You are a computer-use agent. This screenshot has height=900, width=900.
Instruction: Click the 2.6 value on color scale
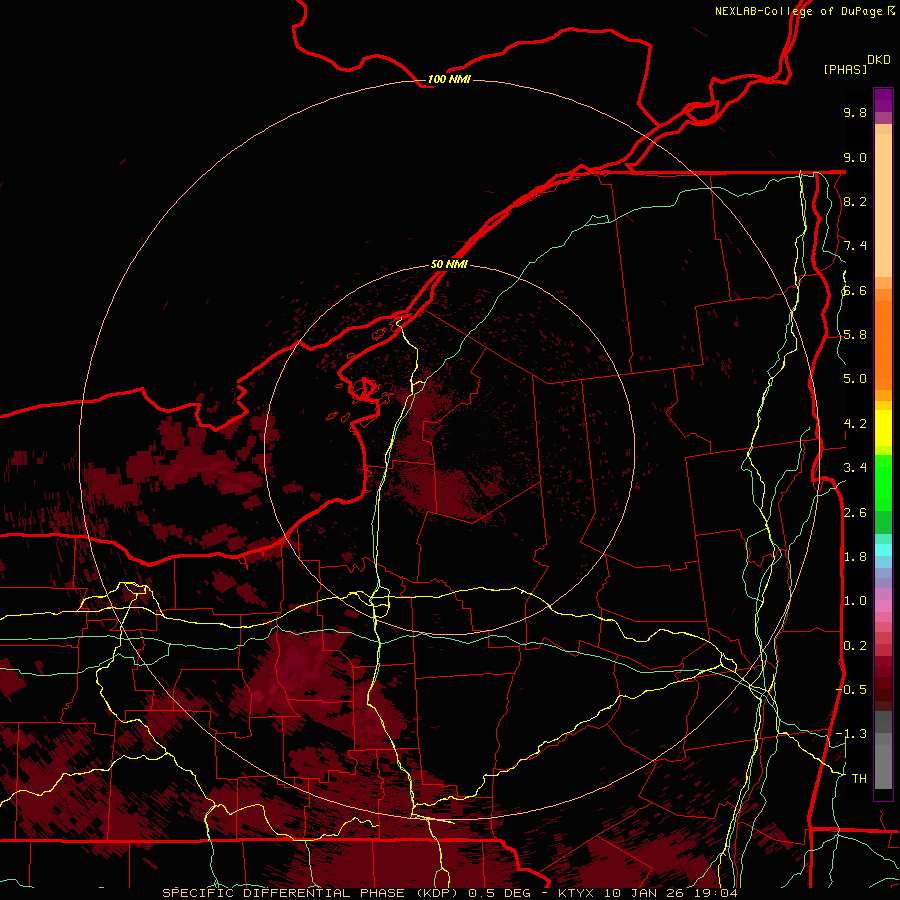(855, 513)
